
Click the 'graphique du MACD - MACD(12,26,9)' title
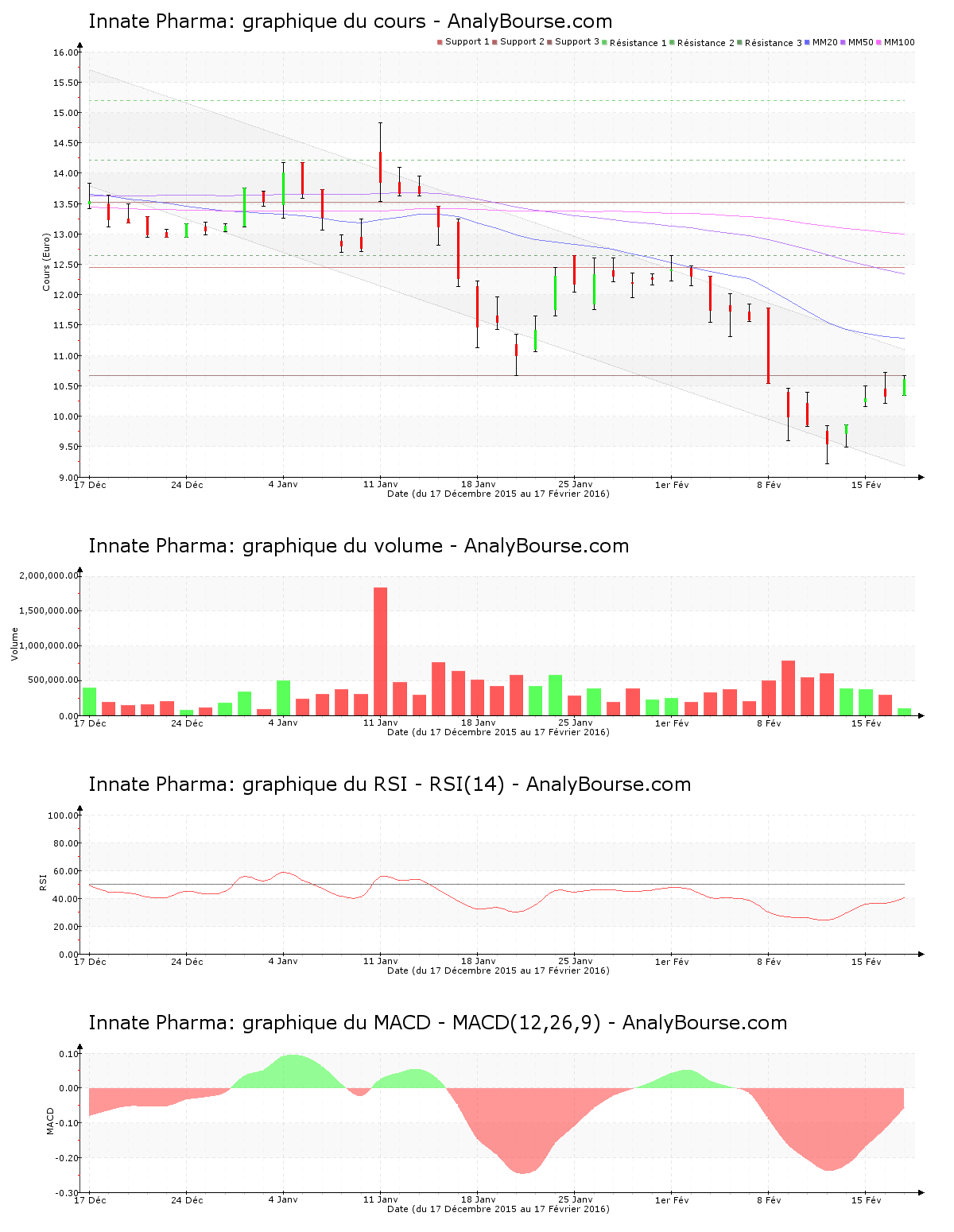[x=437, y=1023]
